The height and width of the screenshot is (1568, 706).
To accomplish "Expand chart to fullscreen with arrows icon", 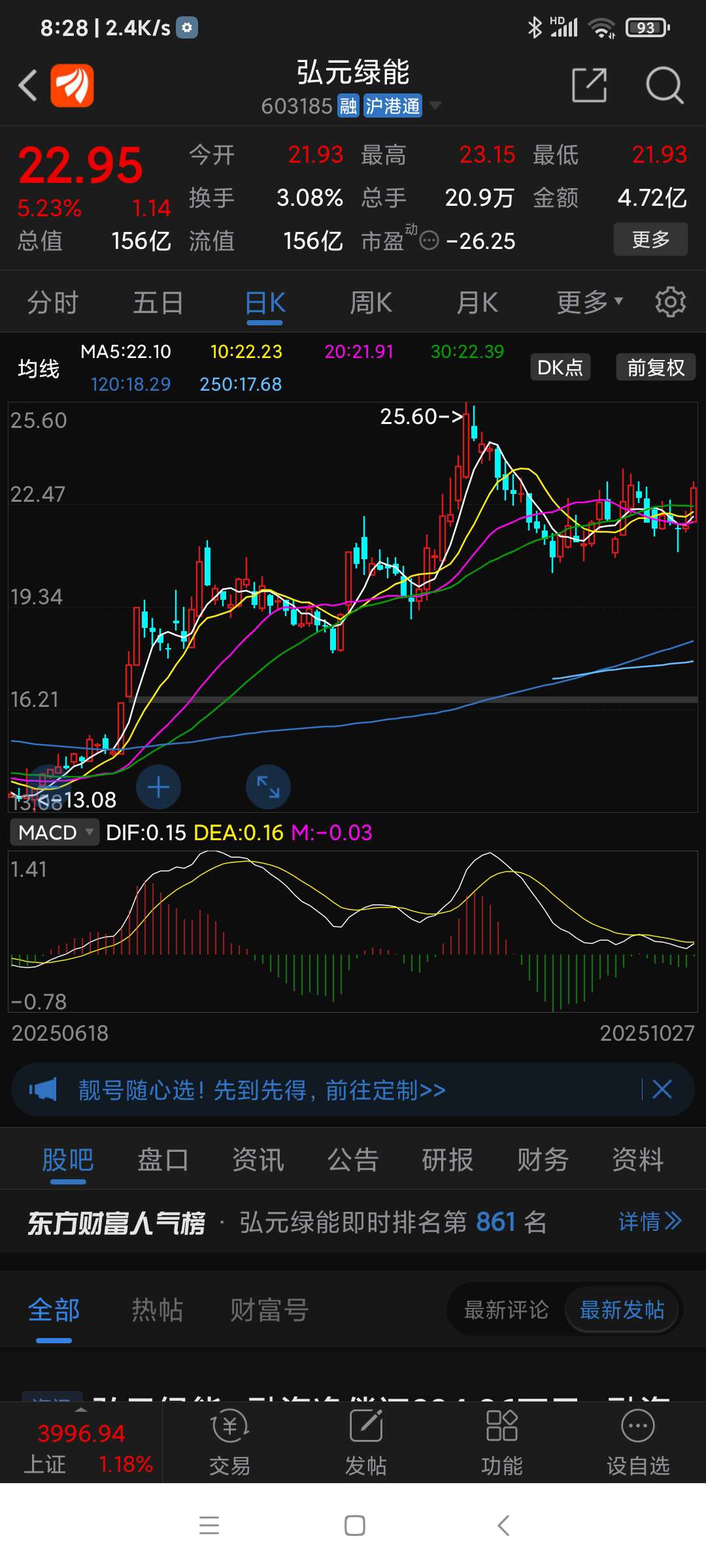I will [x=268, y=787].
